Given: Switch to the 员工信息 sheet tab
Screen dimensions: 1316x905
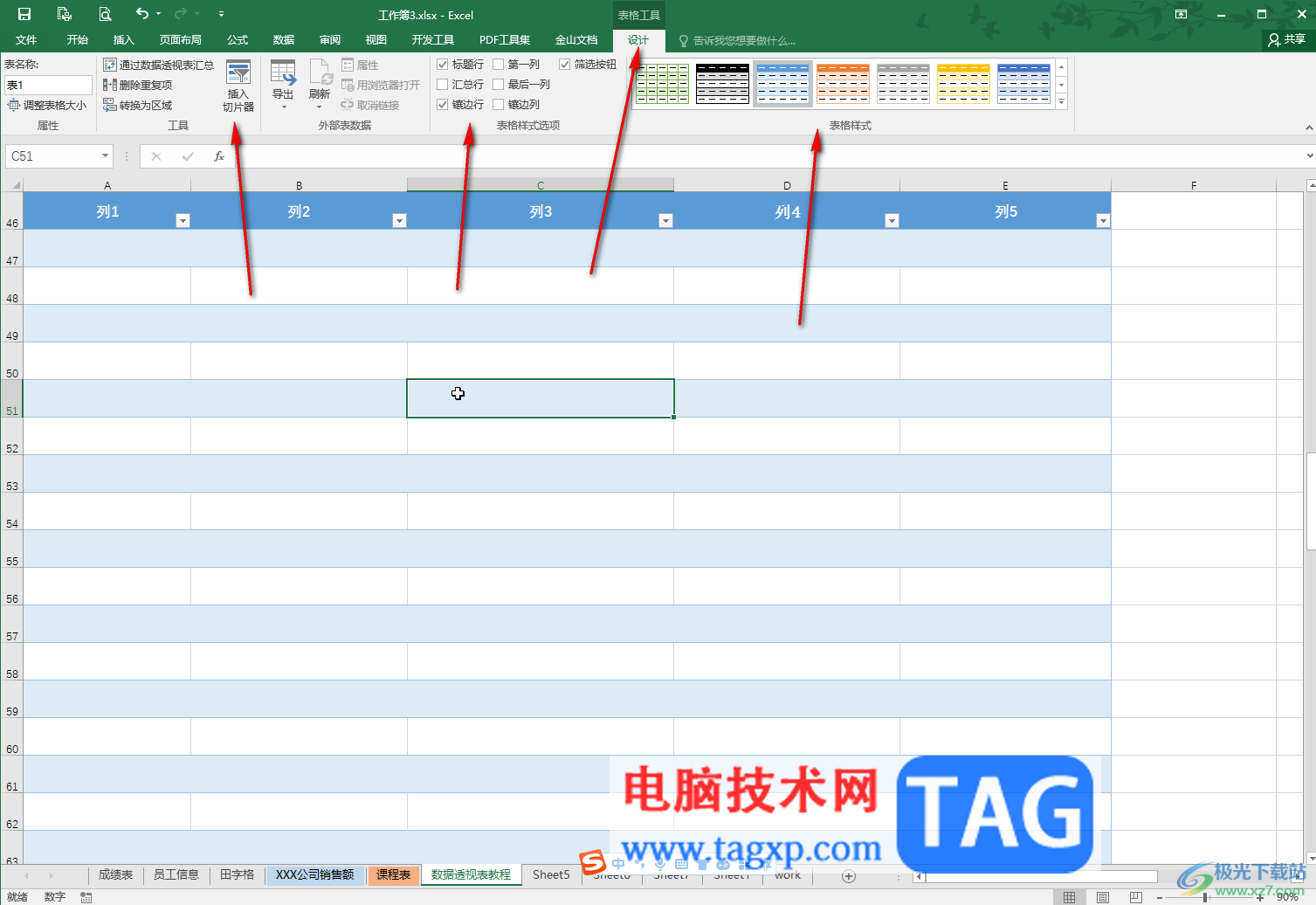Looking at the screenshot, I should (x=176, y=874).
